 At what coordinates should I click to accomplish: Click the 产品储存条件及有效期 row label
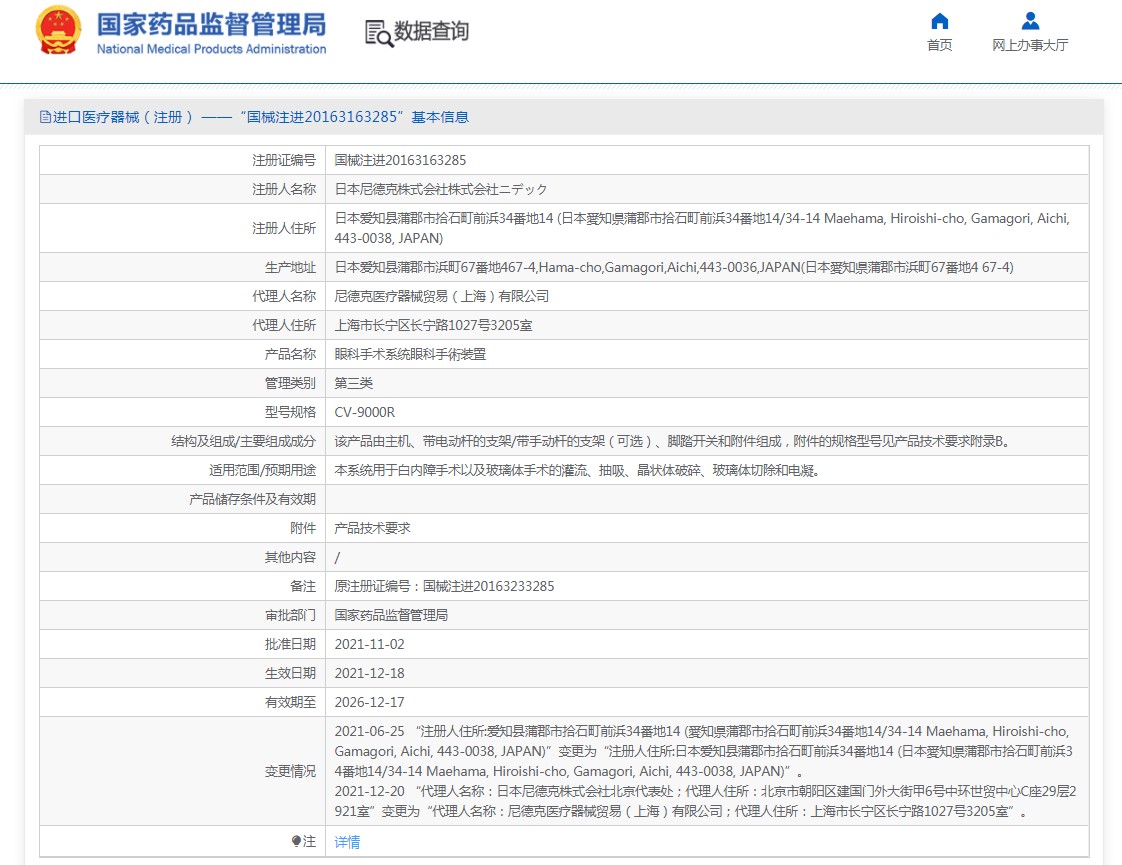coord(252,499)
